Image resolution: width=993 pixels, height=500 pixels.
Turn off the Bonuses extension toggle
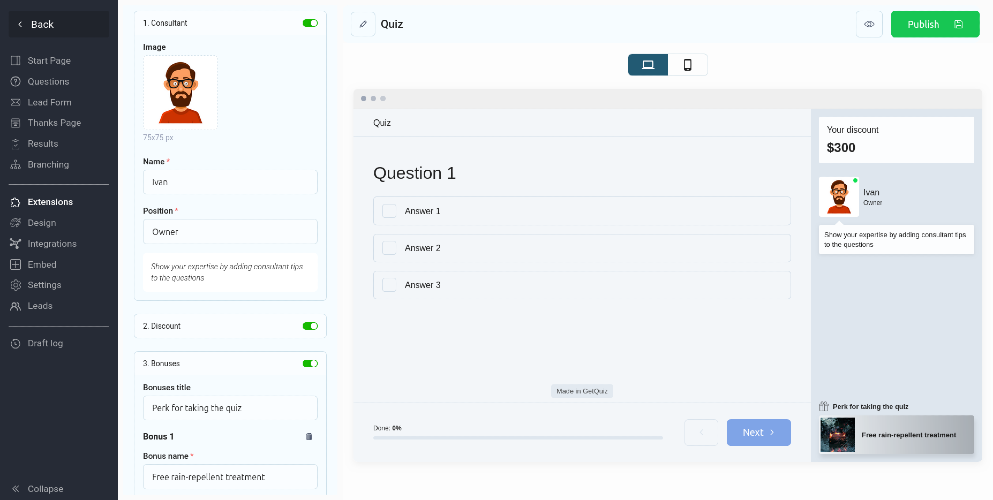[310, 363]
